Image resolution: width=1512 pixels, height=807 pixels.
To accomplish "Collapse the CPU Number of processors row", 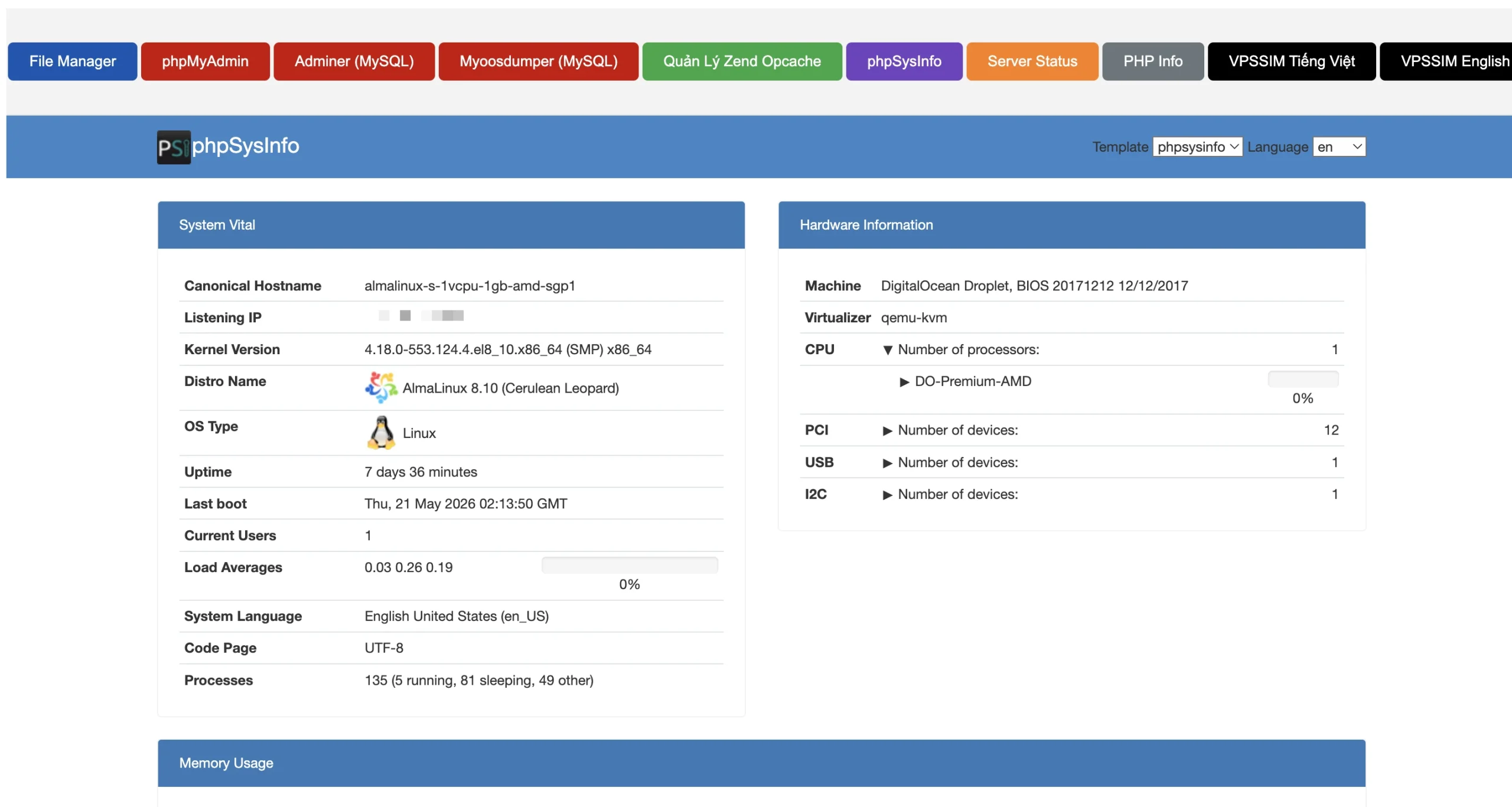I will [x=887, y=350].
